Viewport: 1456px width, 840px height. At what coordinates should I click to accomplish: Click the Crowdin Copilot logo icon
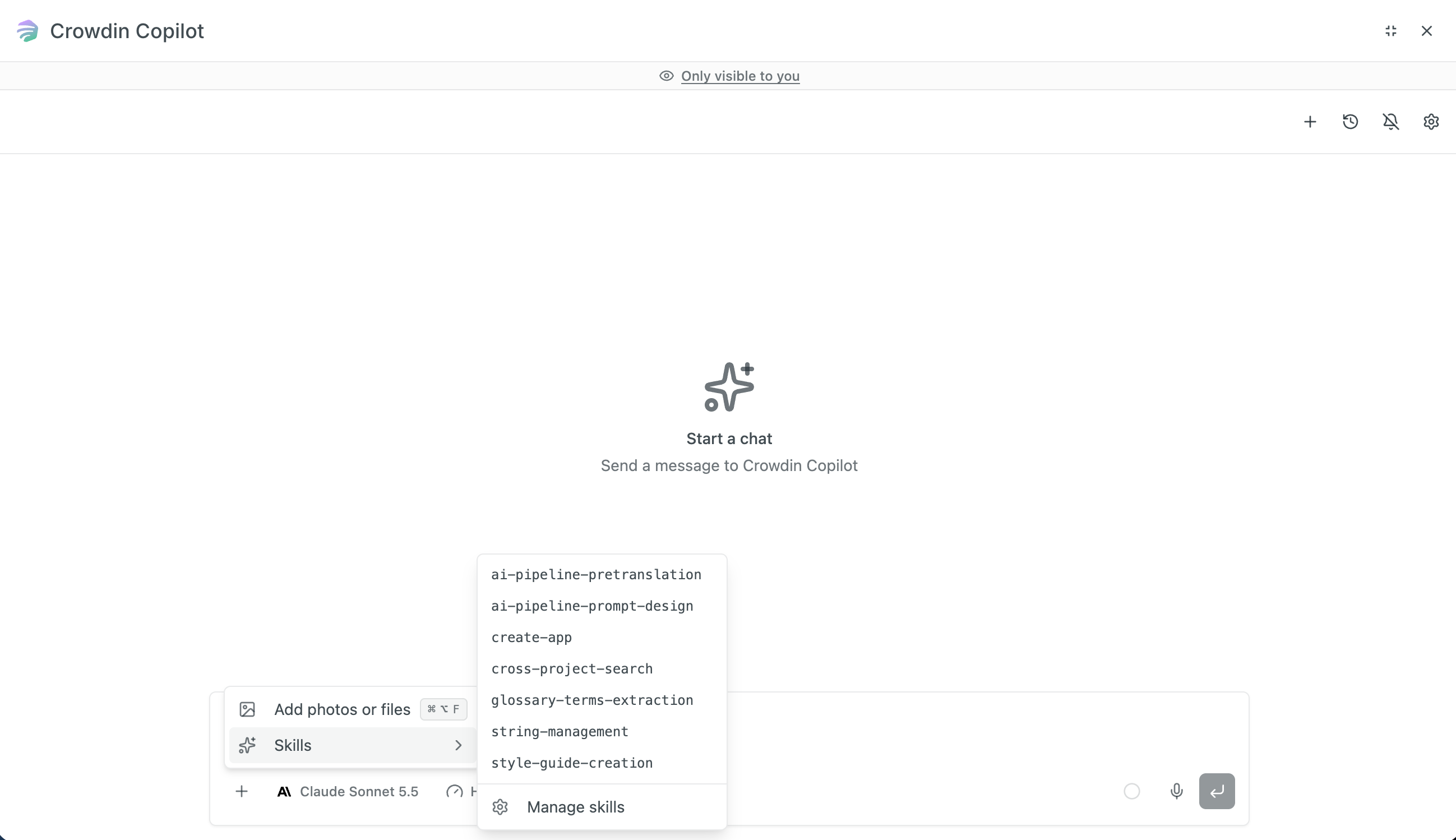click(x=27, y=31)
